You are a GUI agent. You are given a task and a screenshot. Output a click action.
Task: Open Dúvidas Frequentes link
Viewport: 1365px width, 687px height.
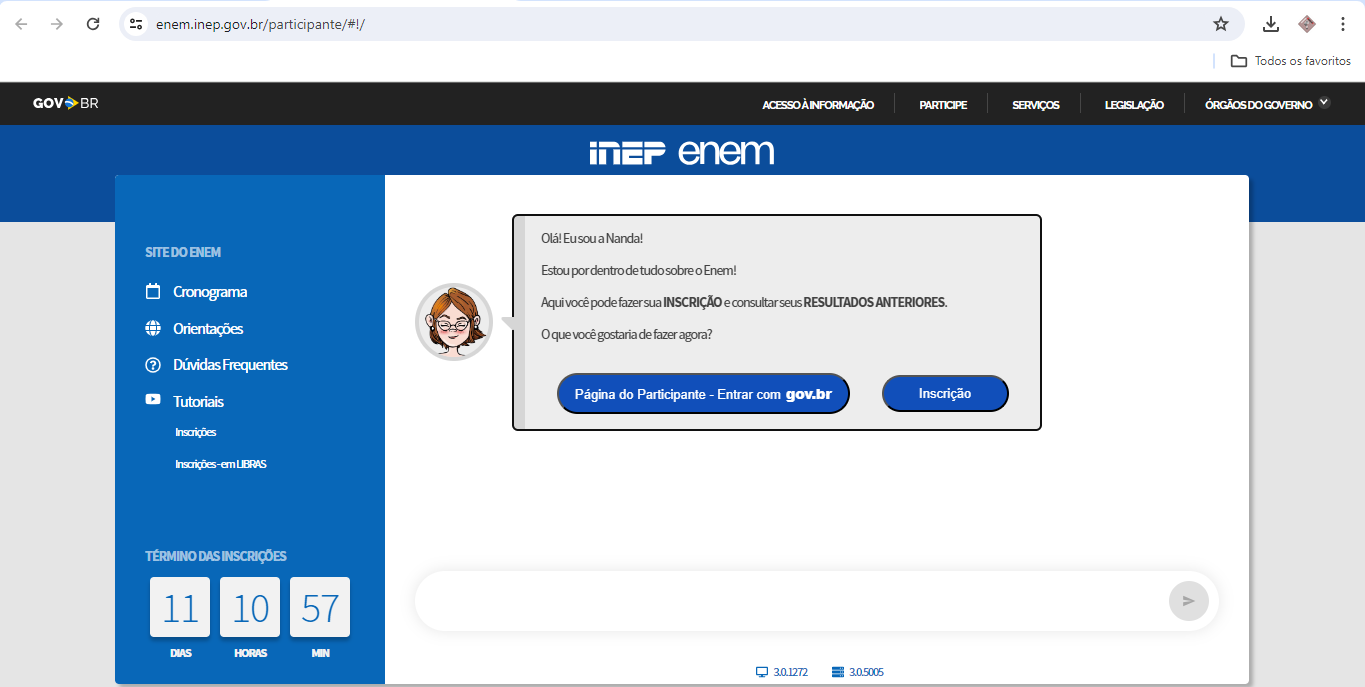(x=230, y=365)
